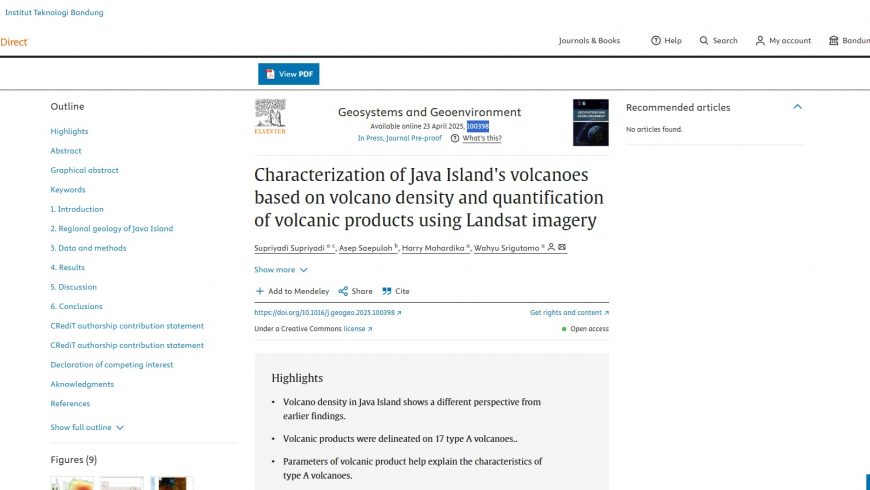
Task: Jump to Abstract in outline
Action: [65, 150]
